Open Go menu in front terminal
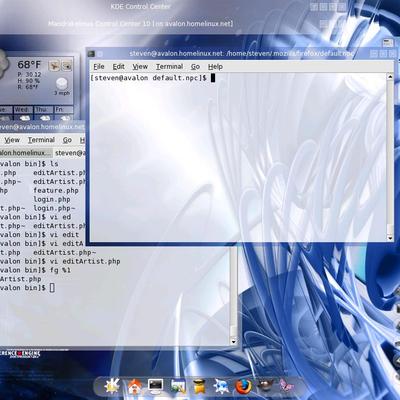The image size is (400, 400). pos(195,67)
